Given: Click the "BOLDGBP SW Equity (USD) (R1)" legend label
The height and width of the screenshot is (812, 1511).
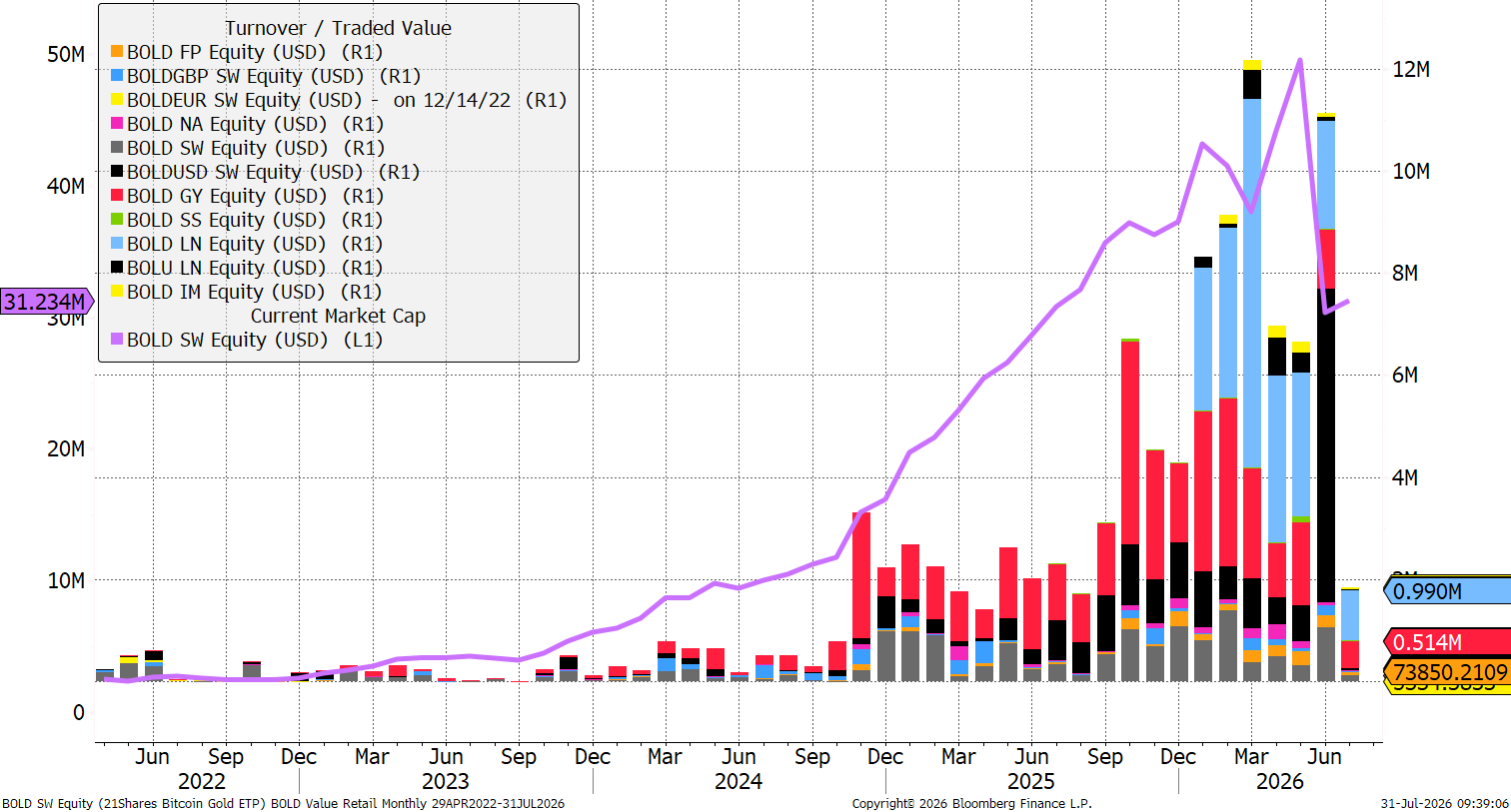Looking at the screenshot, I should tap(274, 76).
